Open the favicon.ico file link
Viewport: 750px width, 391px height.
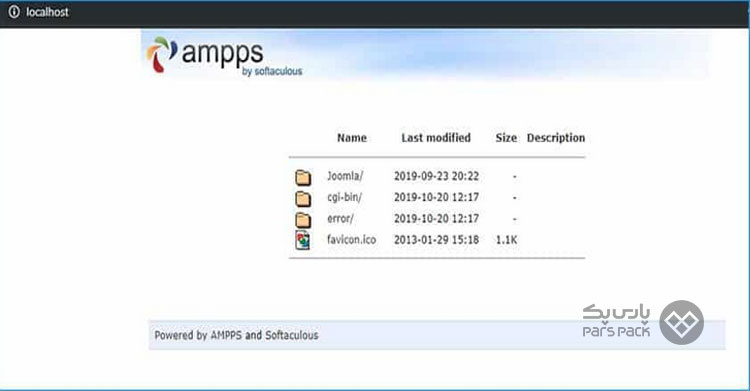pos(352,240)
